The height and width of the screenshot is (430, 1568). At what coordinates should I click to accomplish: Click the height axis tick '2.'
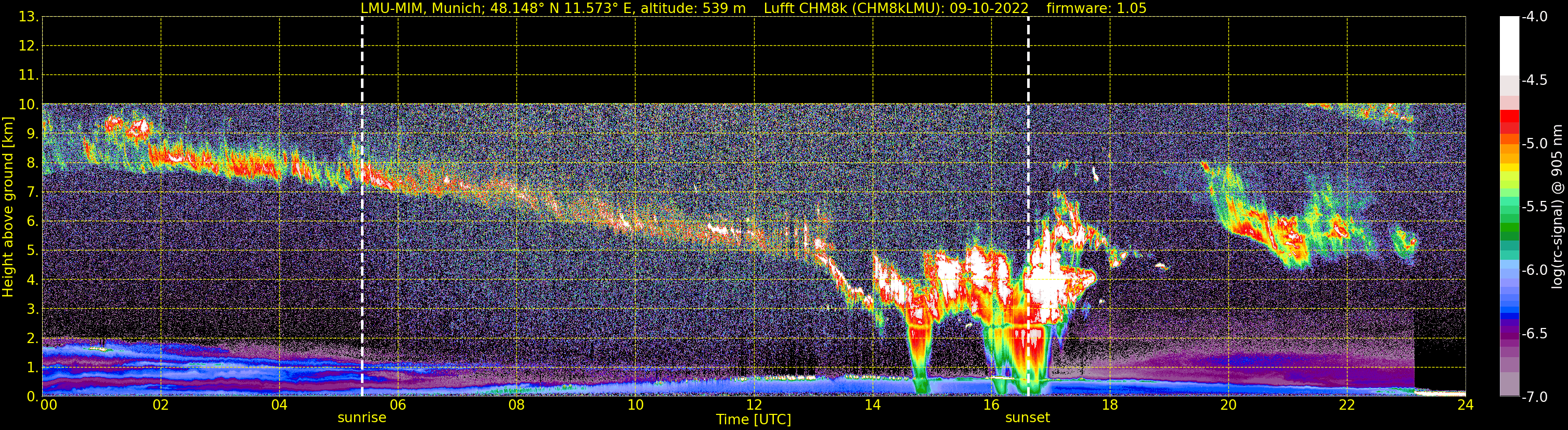pos(32,339)
